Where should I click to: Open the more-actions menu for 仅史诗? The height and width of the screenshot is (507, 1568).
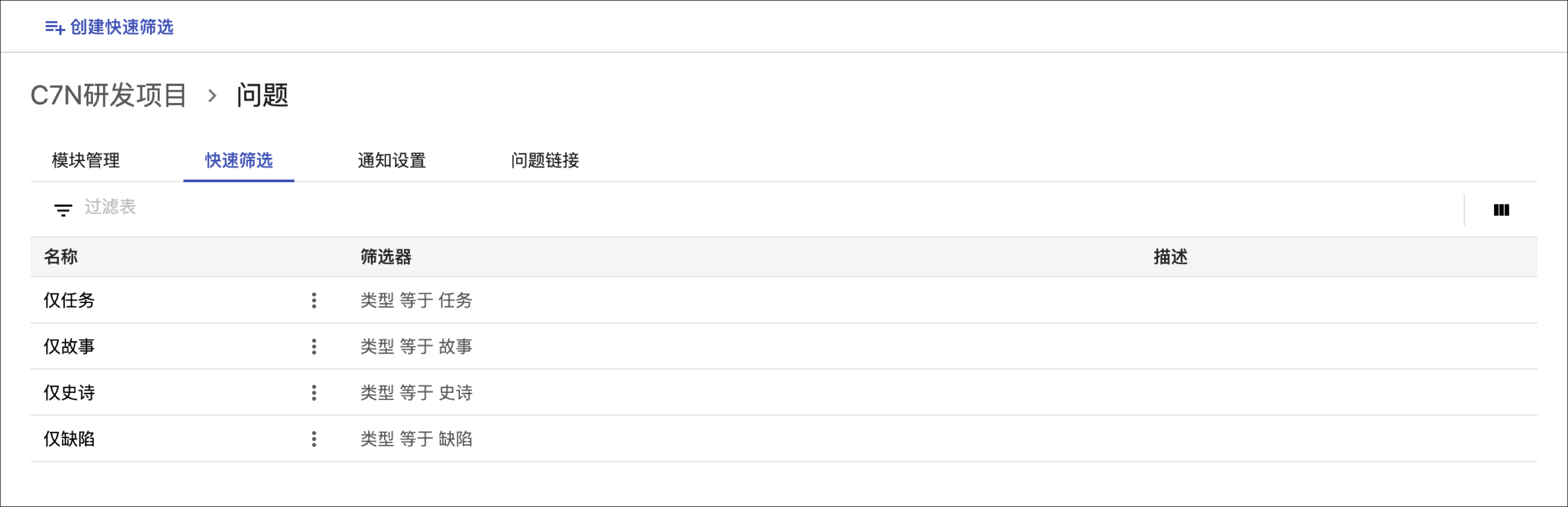coord(314,393)
